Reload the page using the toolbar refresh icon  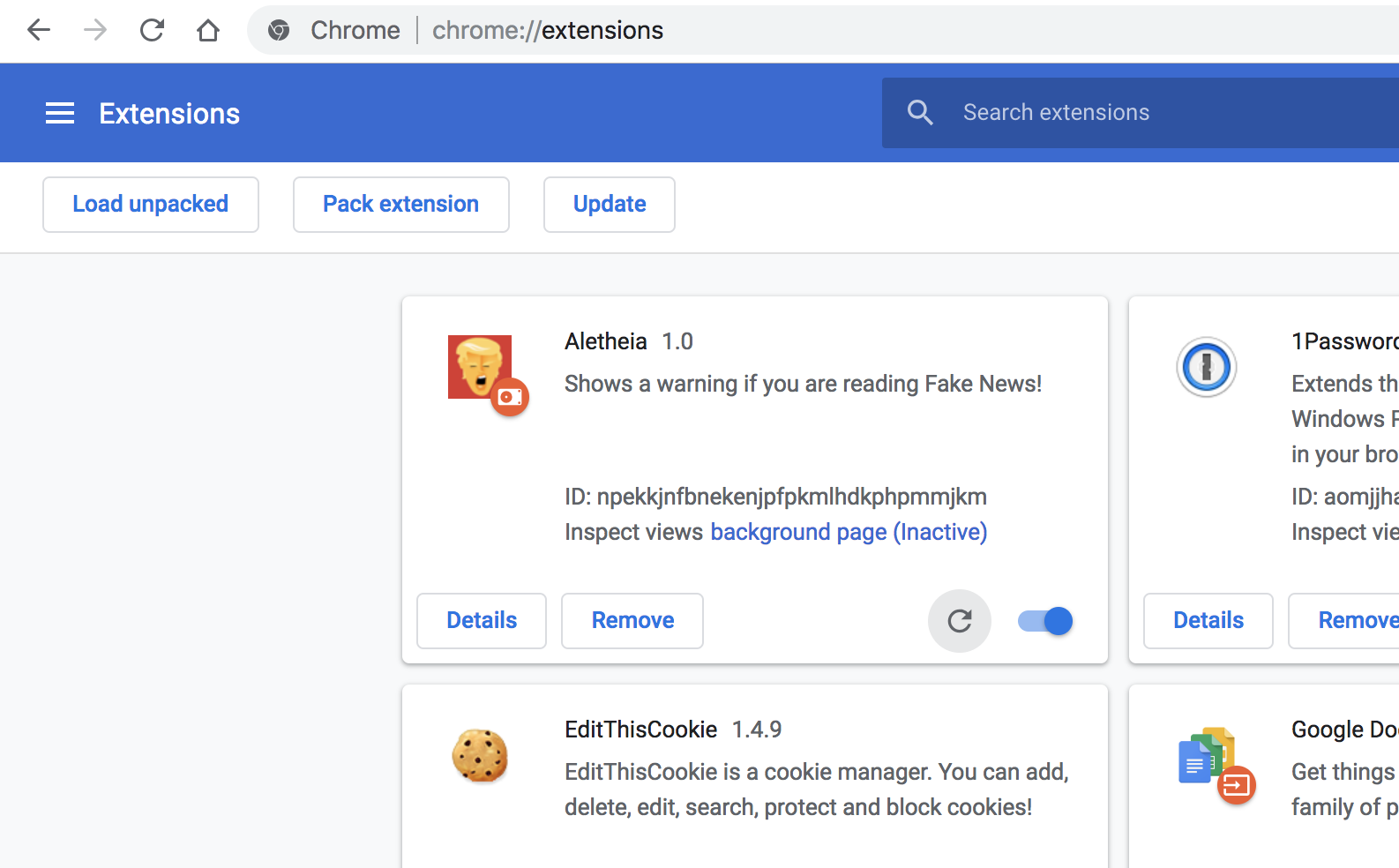click(x=152, y=30)
